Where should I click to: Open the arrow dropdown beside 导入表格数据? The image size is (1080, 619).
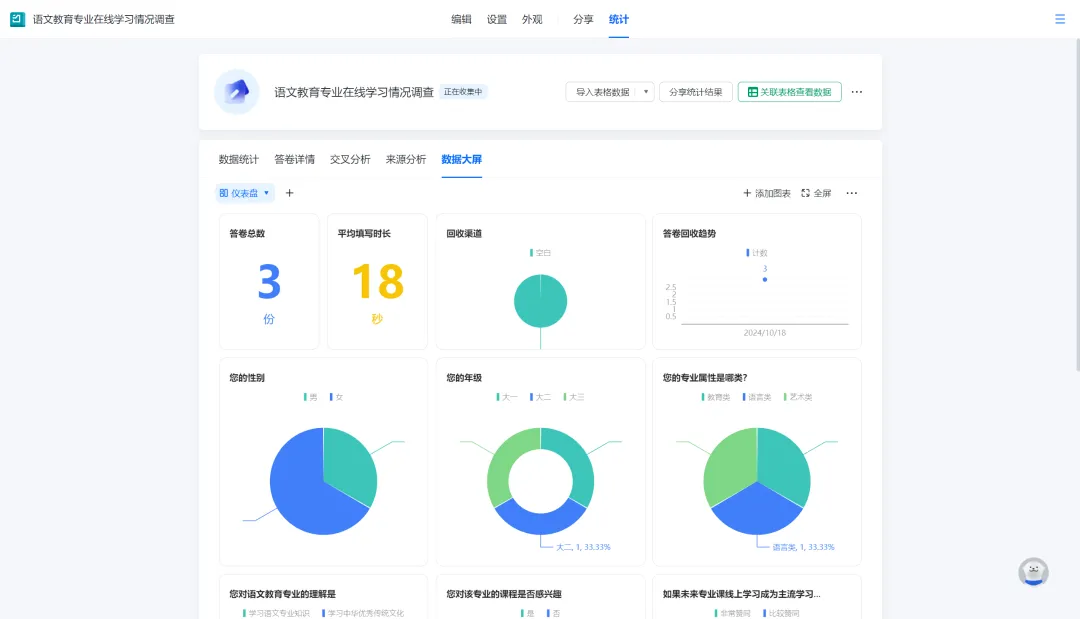(x=645, y=92)
